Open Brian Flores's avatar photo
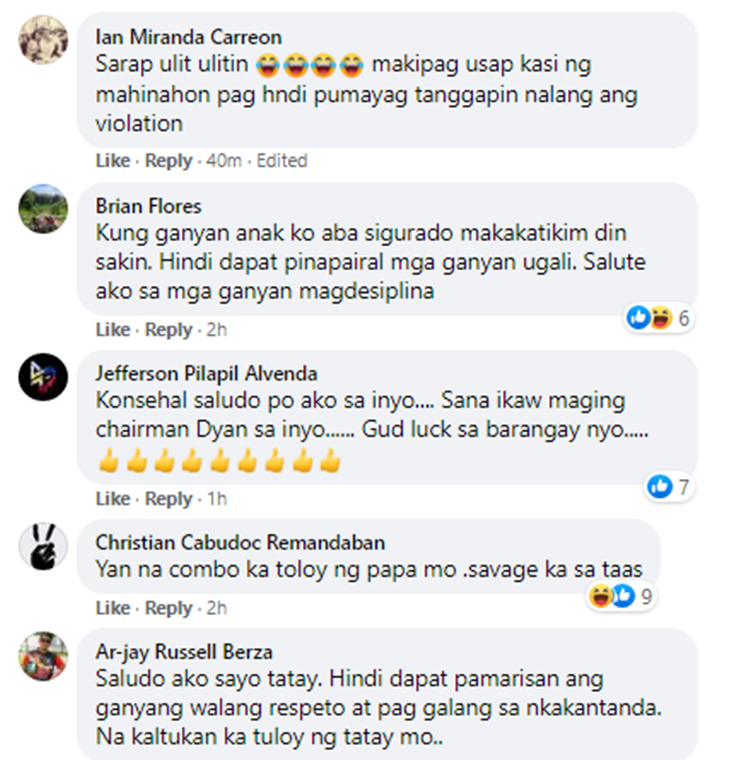This screenshot has height=760, width=750. click(x=43, y=208)
